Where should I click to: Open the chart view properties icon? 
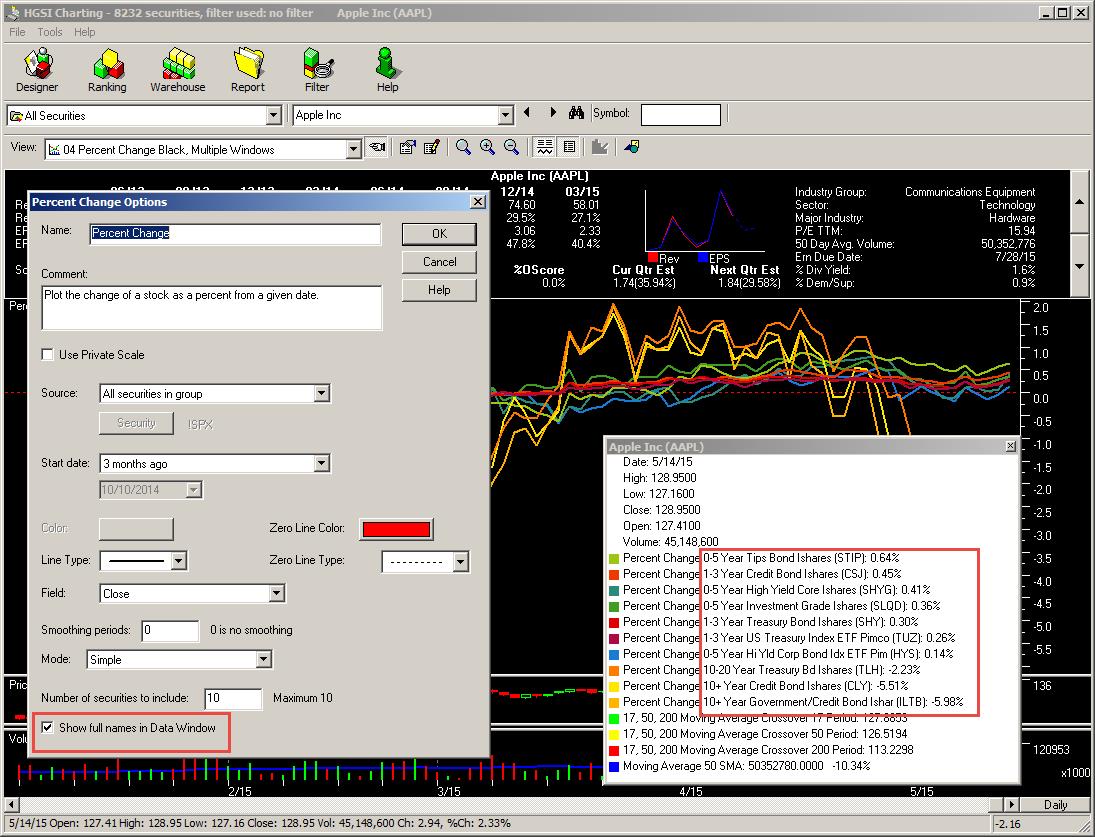coord(408,147)
